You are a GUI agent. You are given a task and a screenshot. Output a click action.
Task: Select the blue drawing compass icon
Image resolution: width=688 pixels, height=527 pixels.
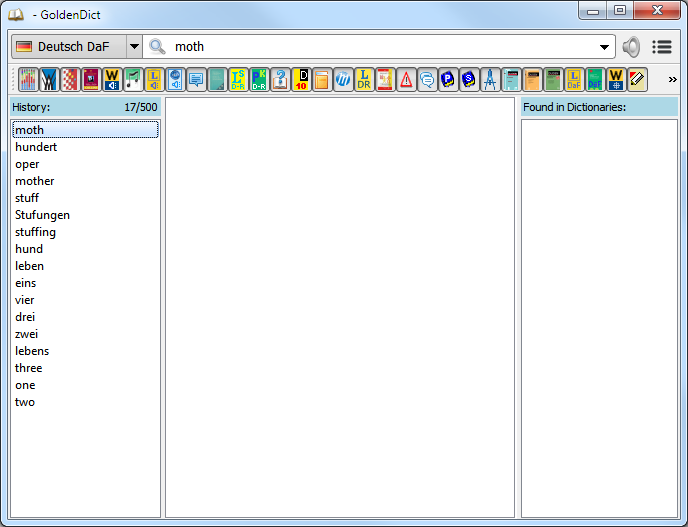(x=490, y=79)
